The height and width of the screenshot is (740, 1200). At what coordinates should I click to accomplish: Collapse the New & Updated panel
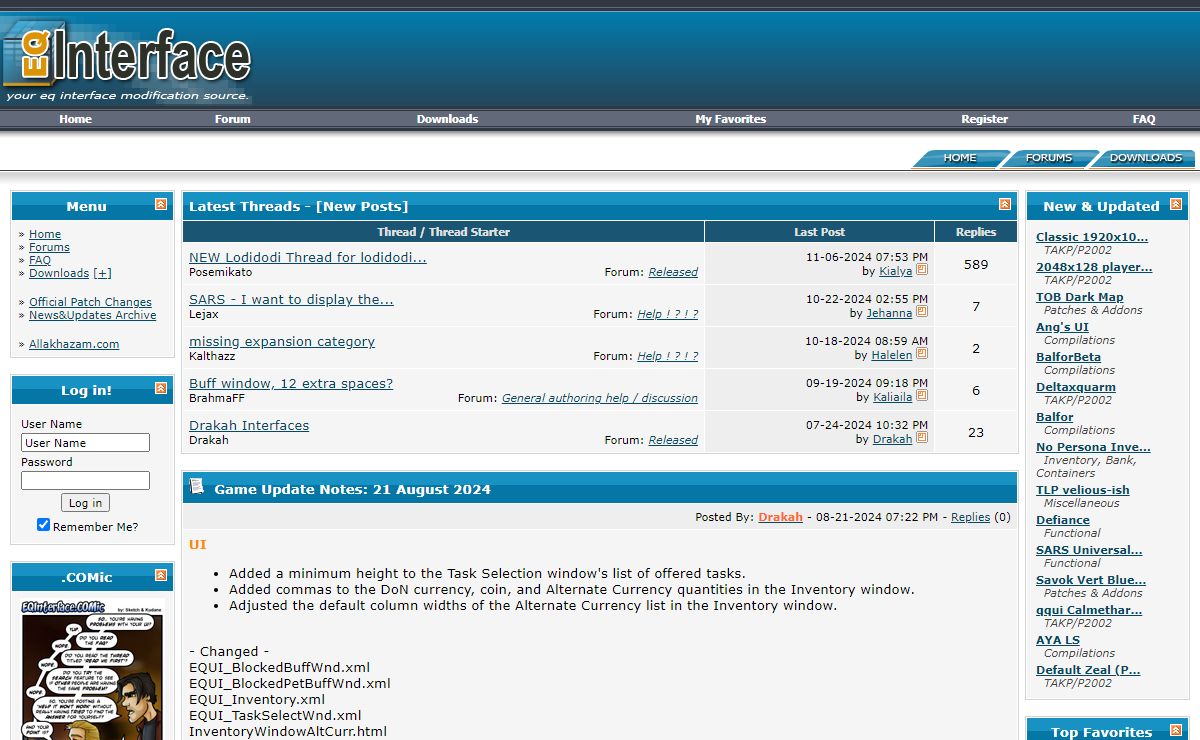tap(1176, 205)
